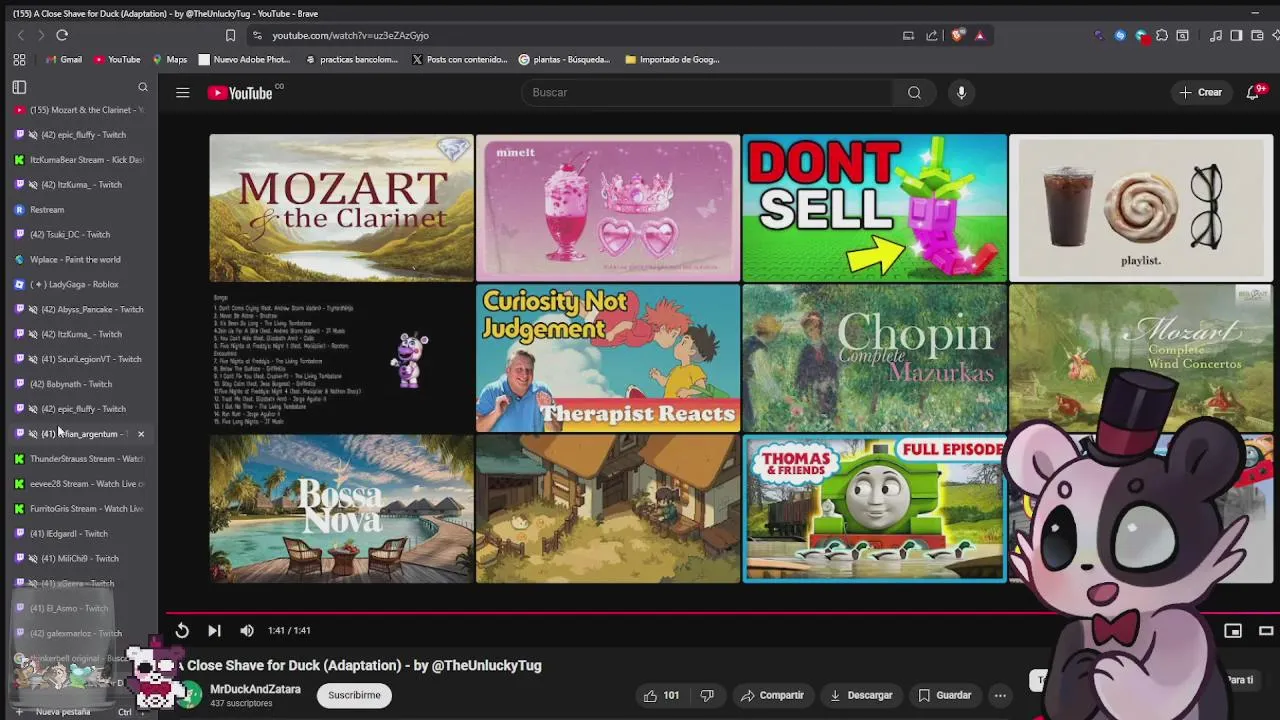
Task: Switch to Mozart & the Clarinet tab
Action: coord(79,110)
